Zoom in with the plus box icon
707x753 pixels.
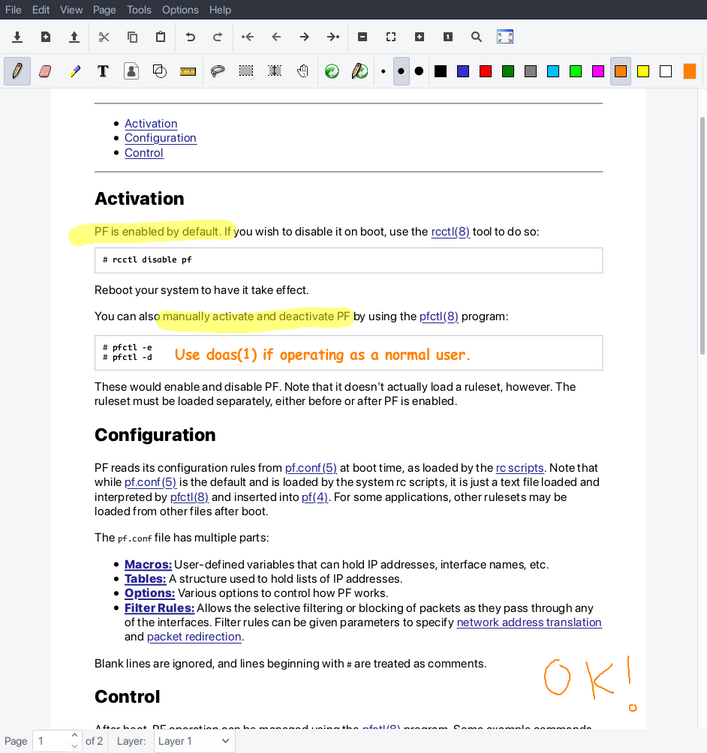(419, 37)
